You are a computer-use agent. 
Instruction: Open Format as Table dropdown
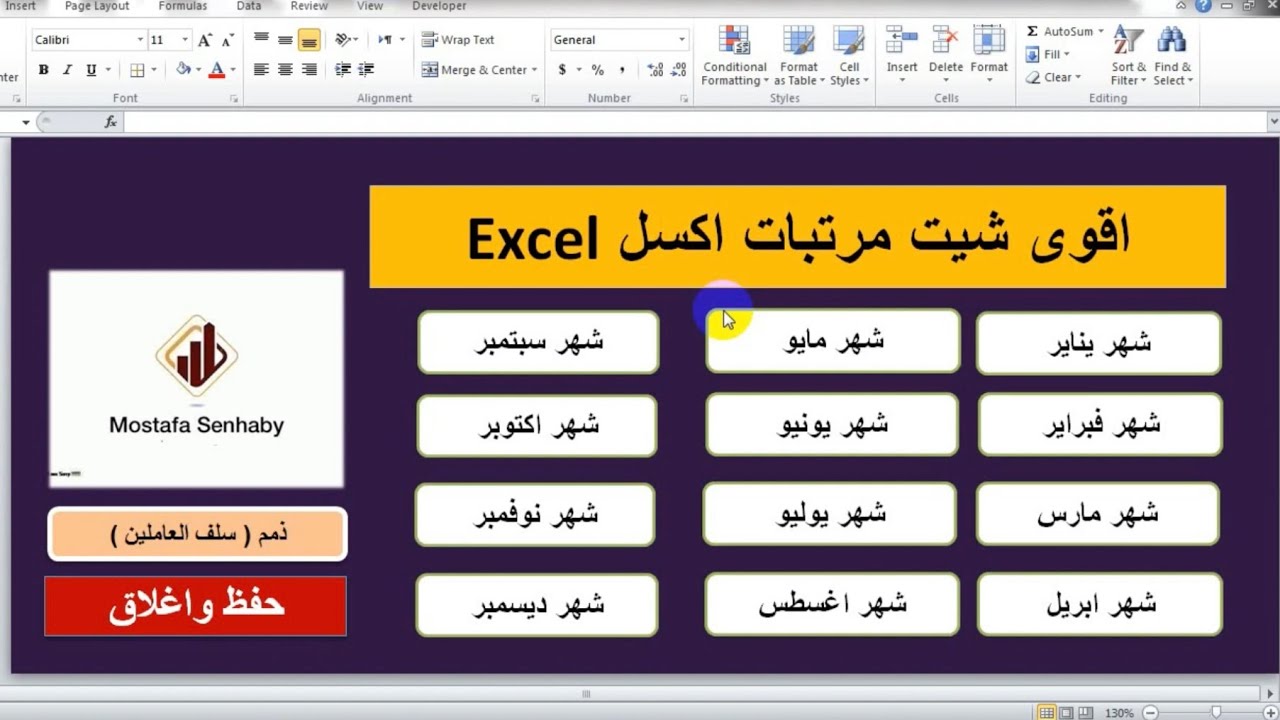point(799,56)
